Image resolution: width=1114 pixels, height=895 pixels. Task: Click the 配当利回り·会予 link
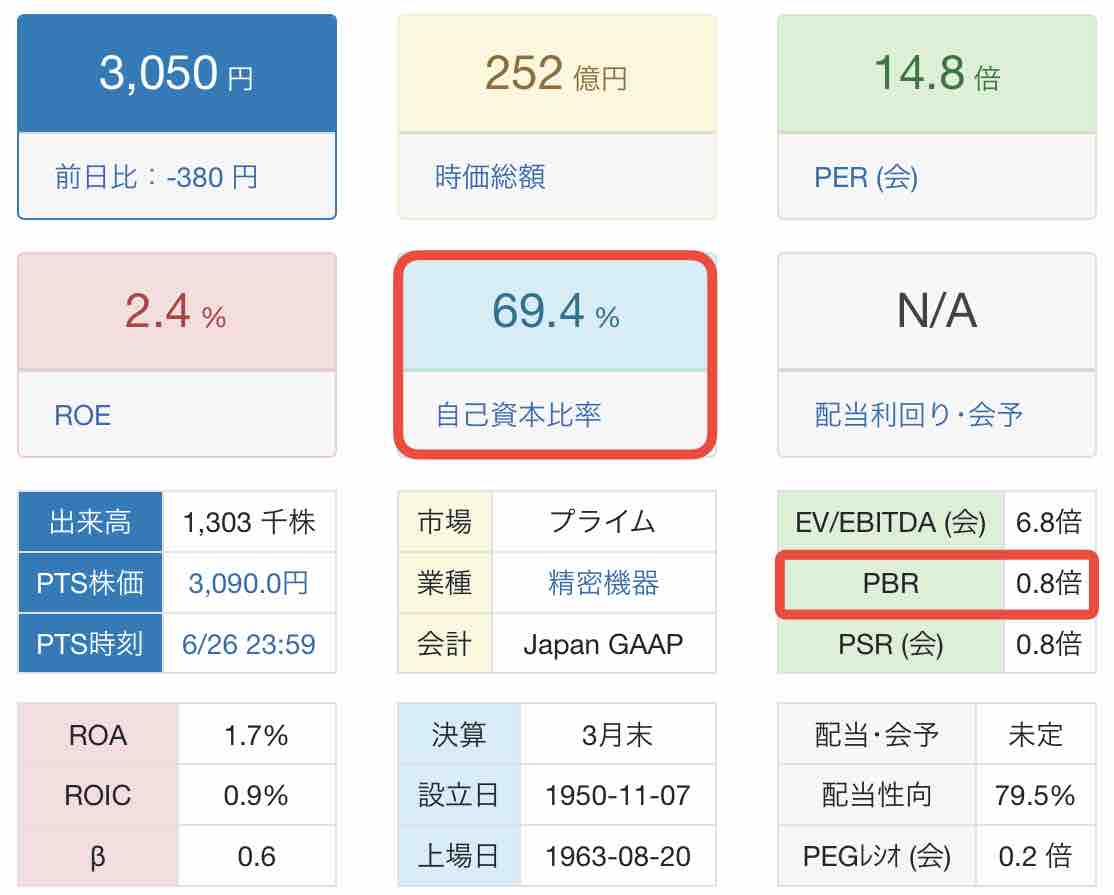click(918, 415)
